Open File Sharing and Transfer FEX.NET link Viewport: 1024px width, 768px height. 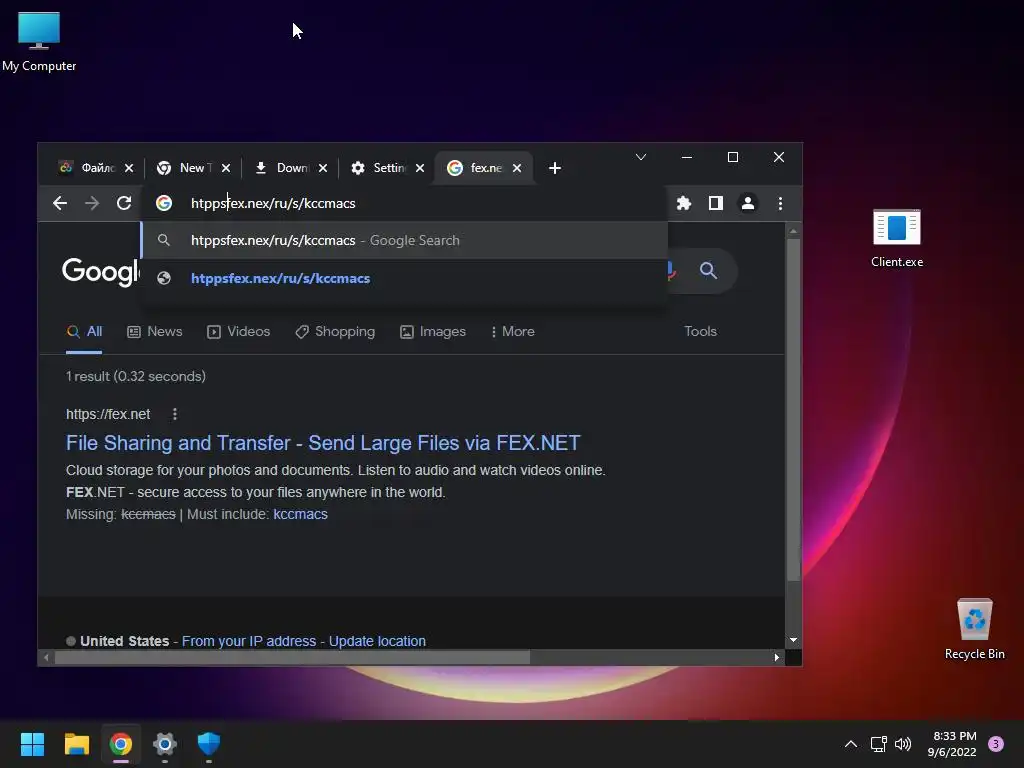(323, 443)
